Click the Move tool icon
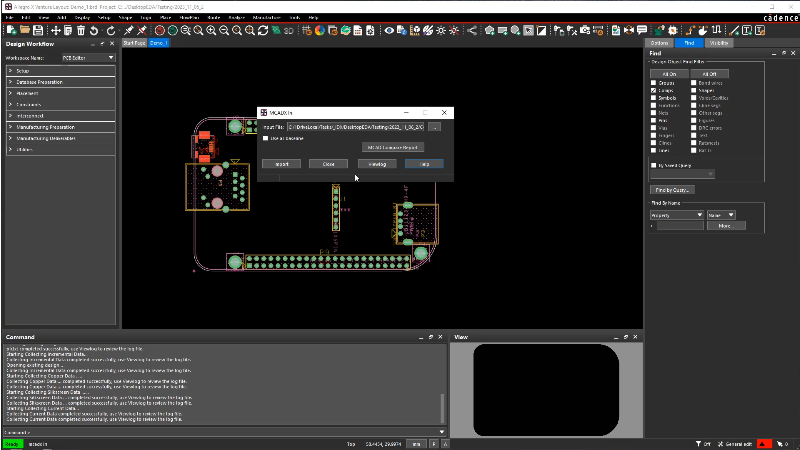This screenshot has height=450, width=800. (x=55, y=31)
